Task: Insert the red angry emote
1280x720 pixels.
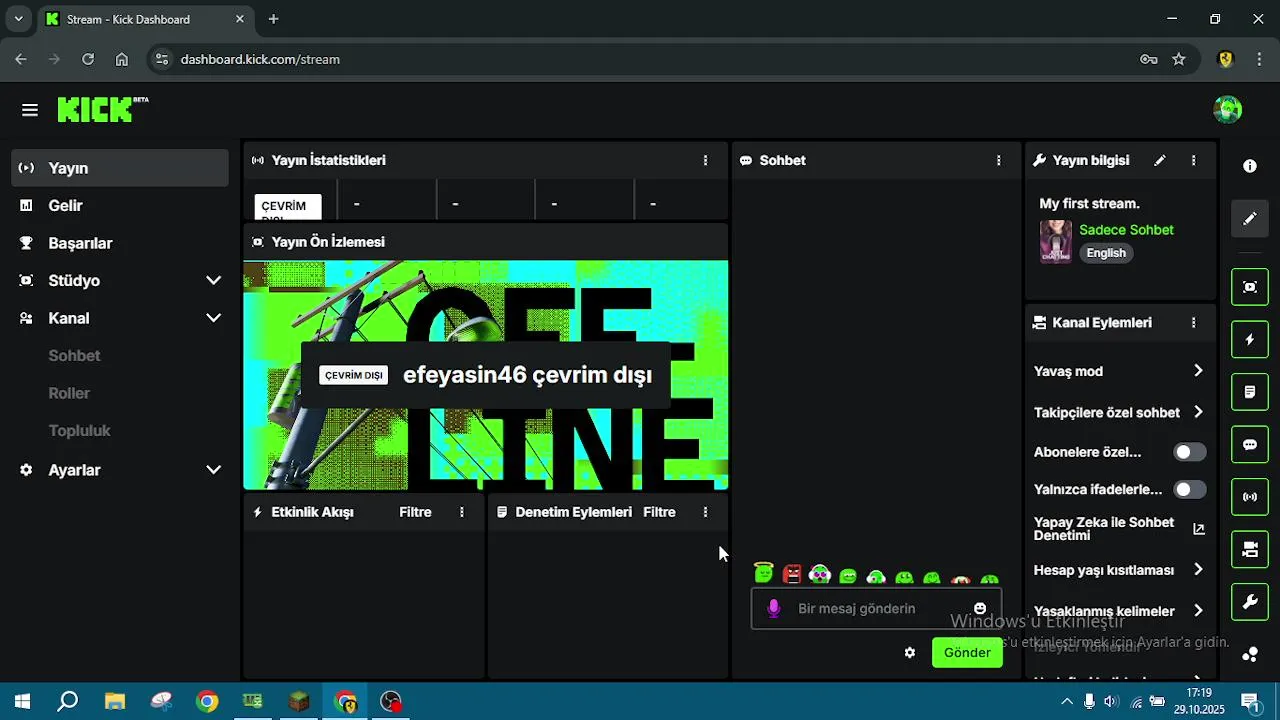Action: (x=792, y=574)
